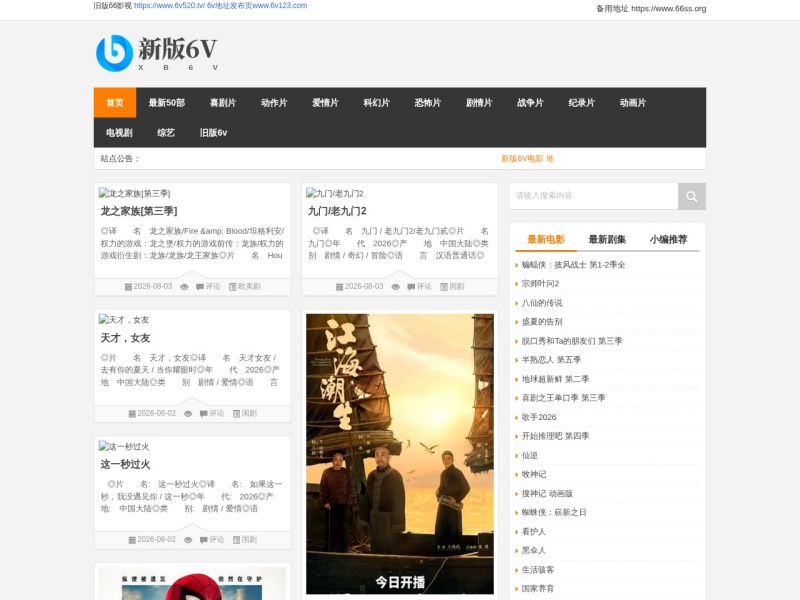Go to 动作片 category
The image size is (800, 600).
pos(274,103)
